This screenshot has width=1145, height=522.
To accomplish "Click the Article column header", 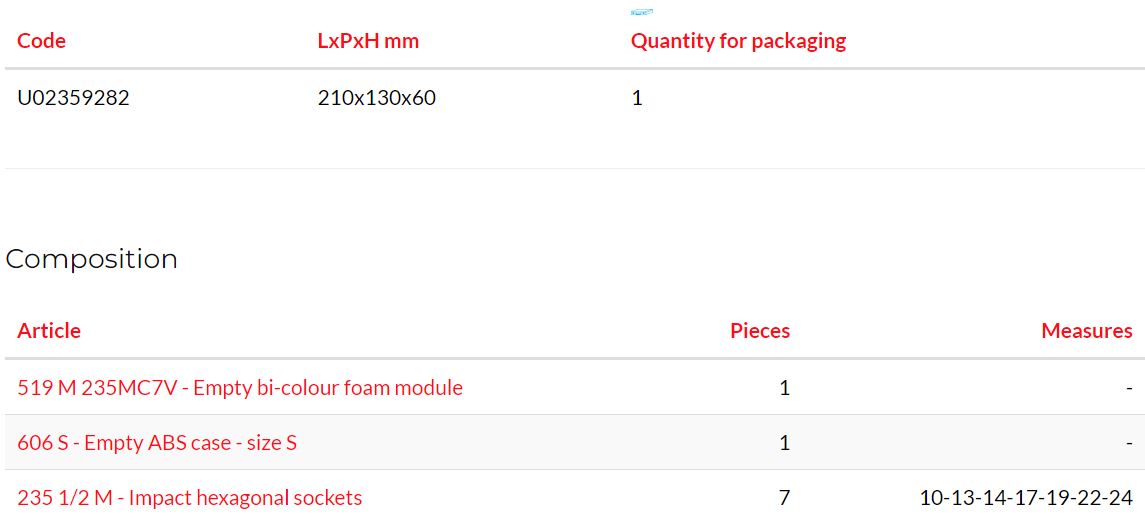I will tap(49, 331).
